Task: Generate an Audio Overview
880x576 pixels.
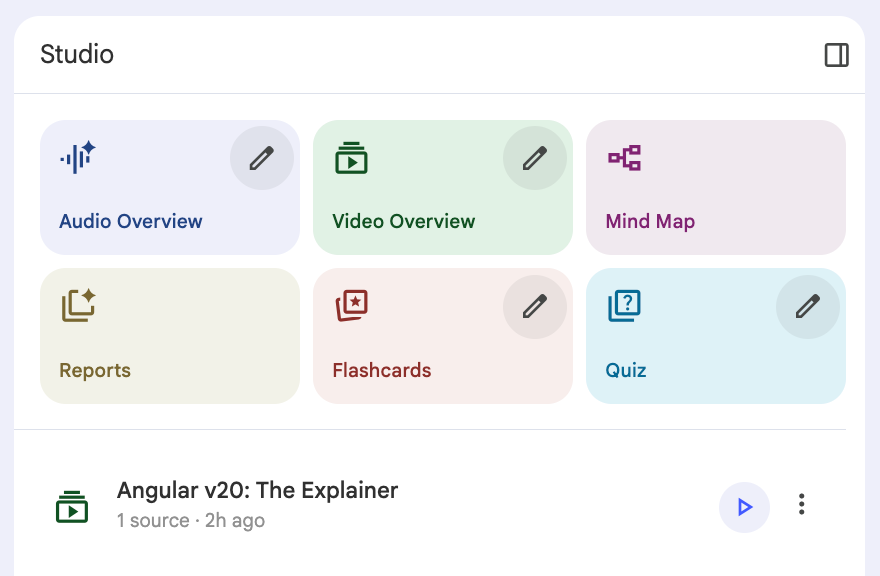Action: (x=131, y=221)
